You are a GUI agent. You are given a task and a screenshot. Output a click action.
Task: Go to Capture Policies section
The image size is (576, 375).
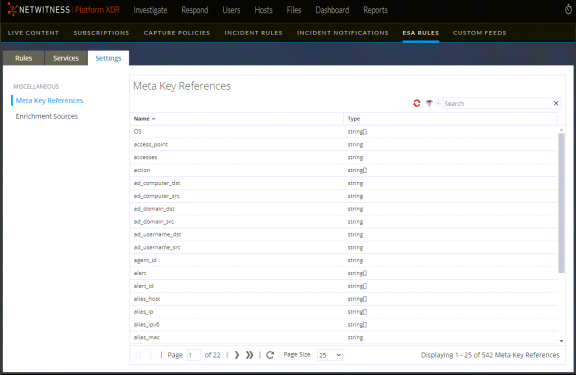(x=177, y=33)
